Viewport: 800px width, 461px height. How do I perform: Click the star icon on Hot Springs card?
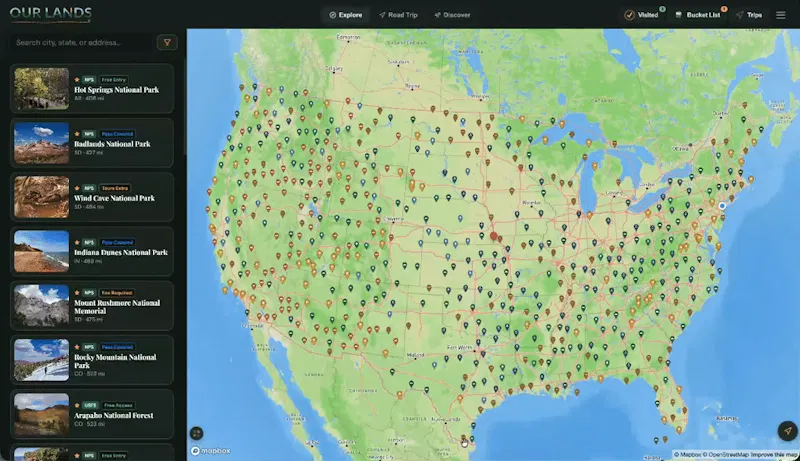77,80
